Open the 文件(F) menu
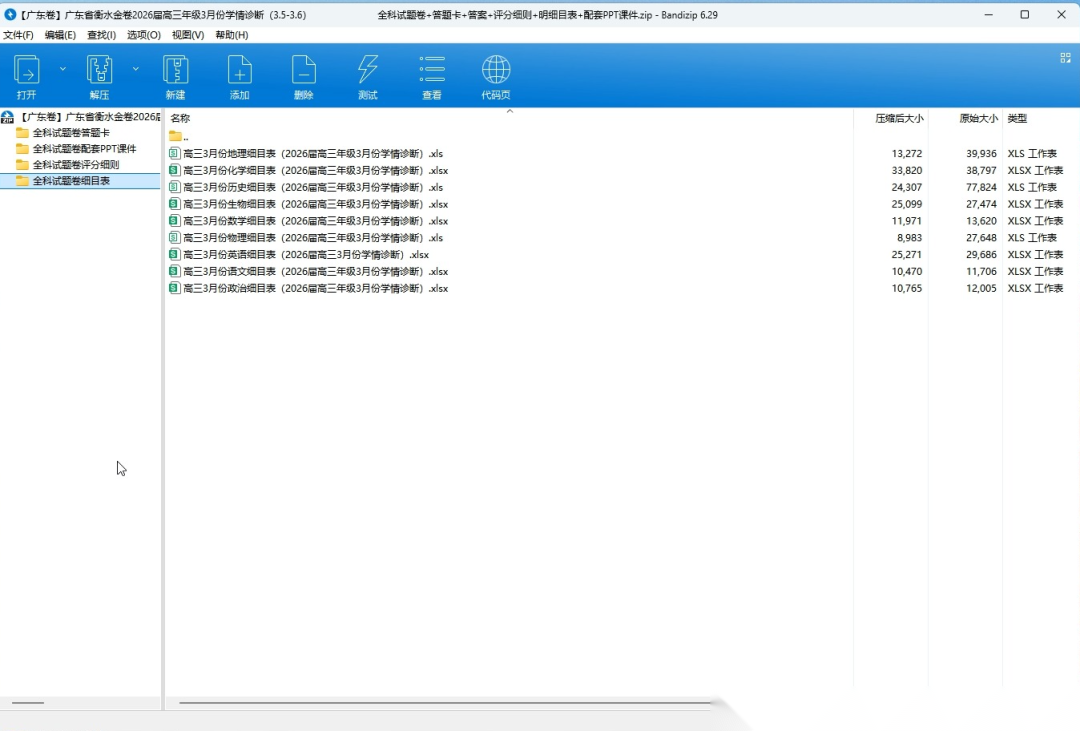Screen dimensions: 1080x731 tap(18, 35)
